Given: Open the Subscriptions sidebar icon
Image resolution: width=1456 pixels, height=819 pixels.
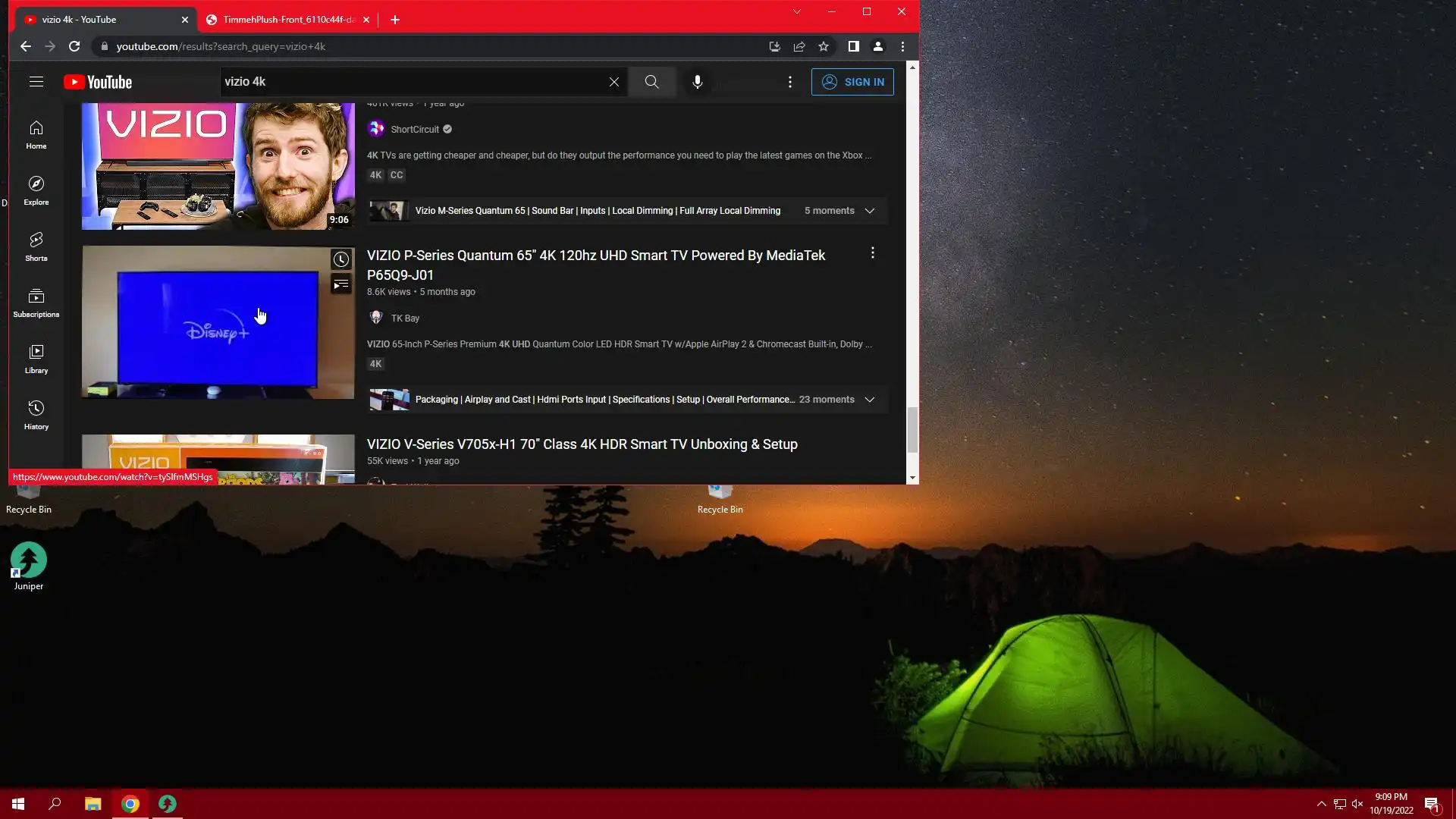Looking at the screenshot, I should [36, 303].
